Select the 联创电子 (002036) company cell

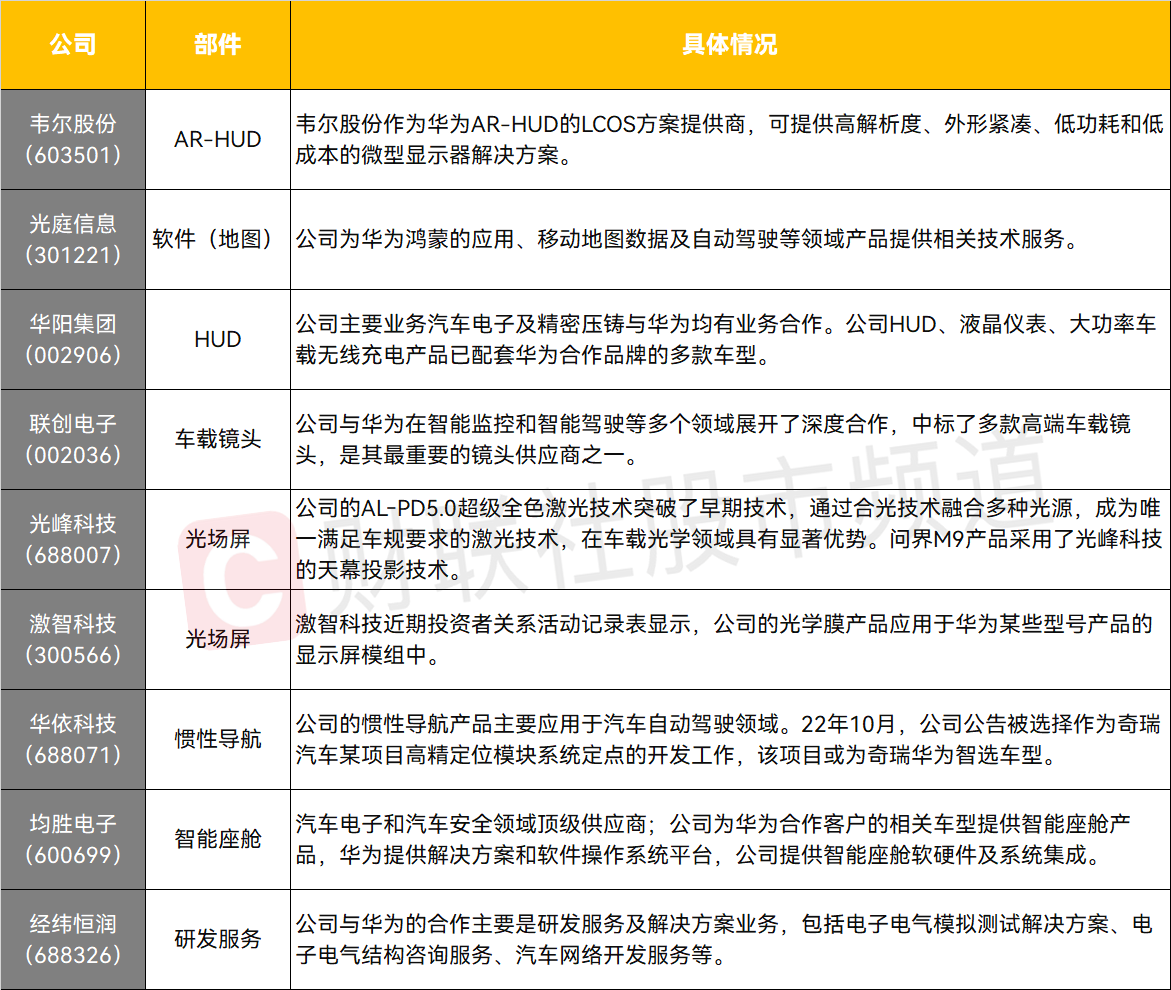73,440
